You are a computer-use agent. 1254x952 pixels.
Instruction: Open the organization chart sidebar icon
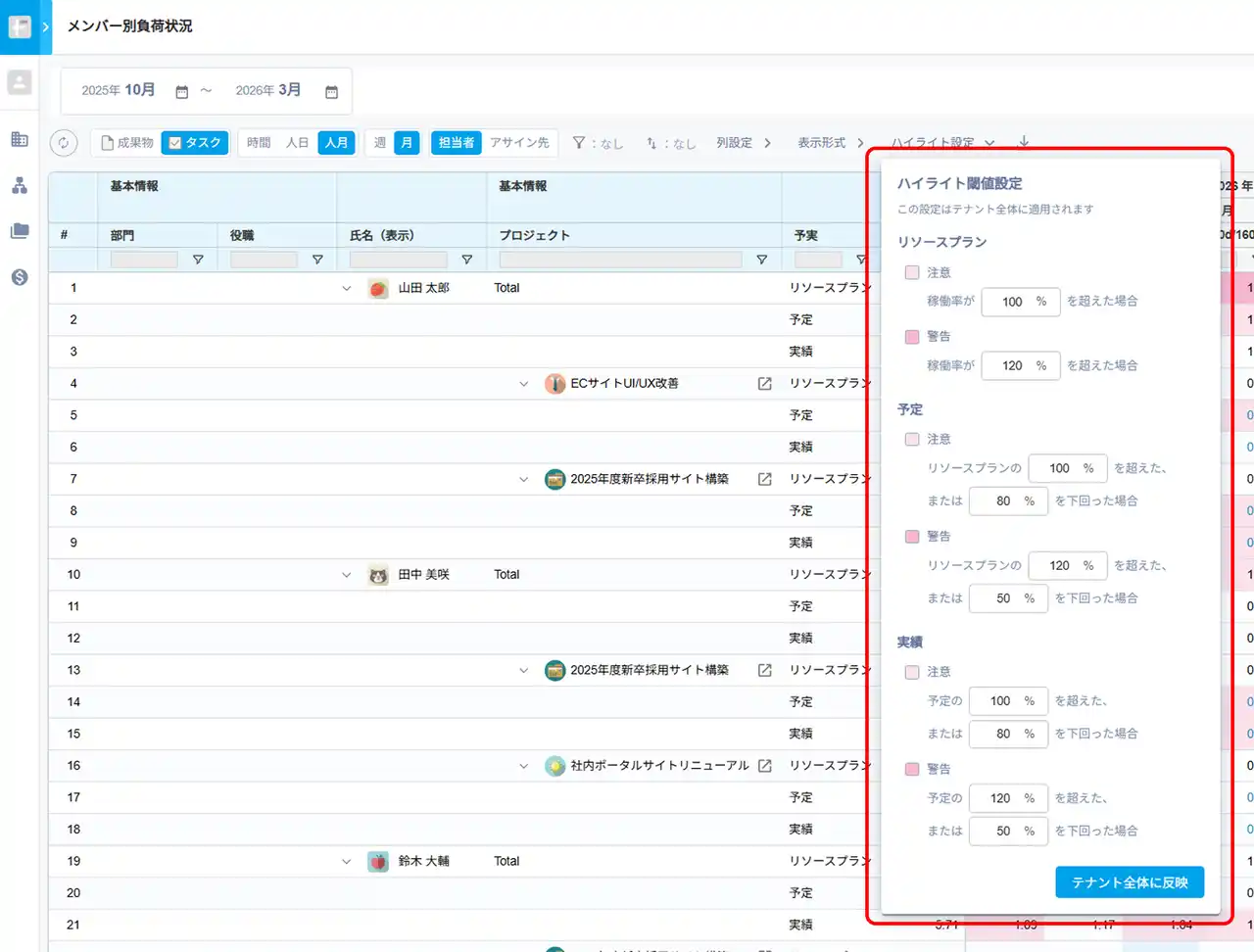pos(20,185)
